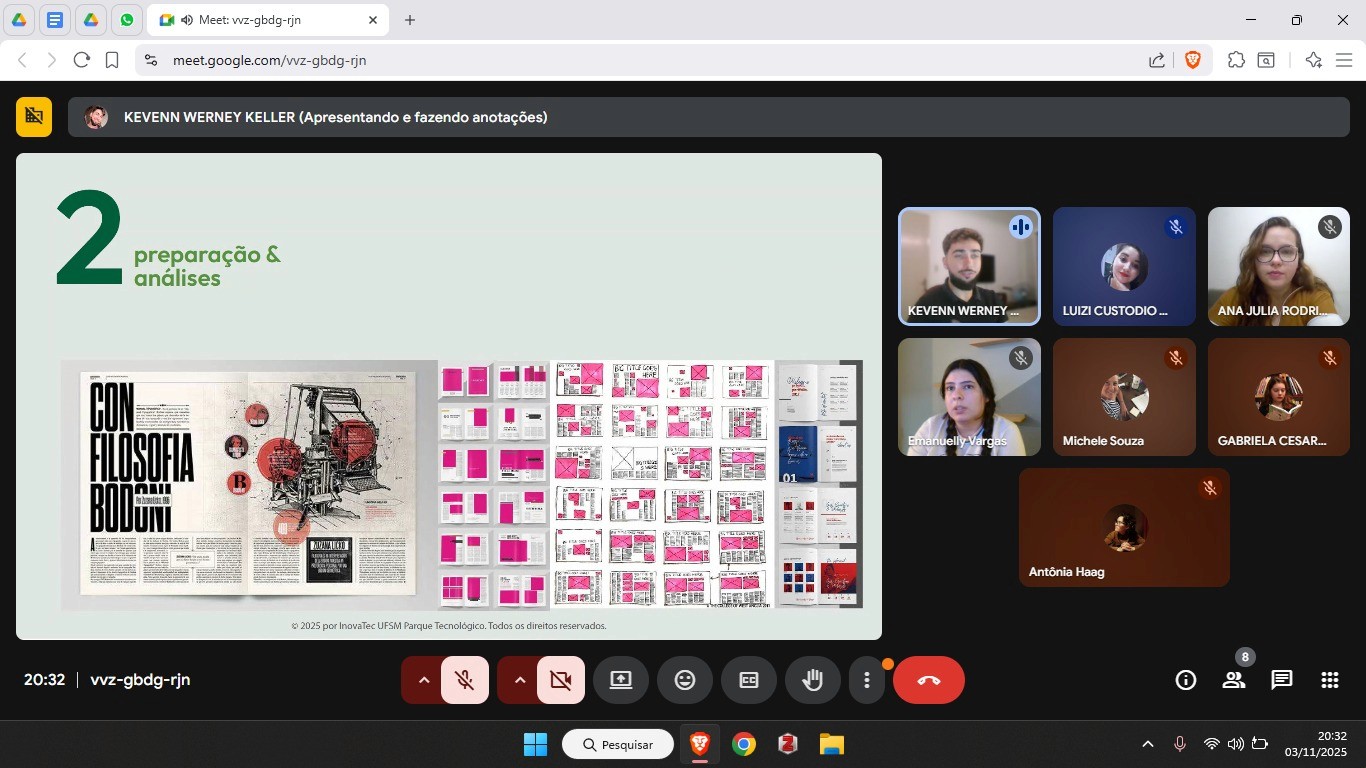
Task: Select LUIZI CUSTODIO participant tile
Action: pyautogui.click(x=1124, y=267)
